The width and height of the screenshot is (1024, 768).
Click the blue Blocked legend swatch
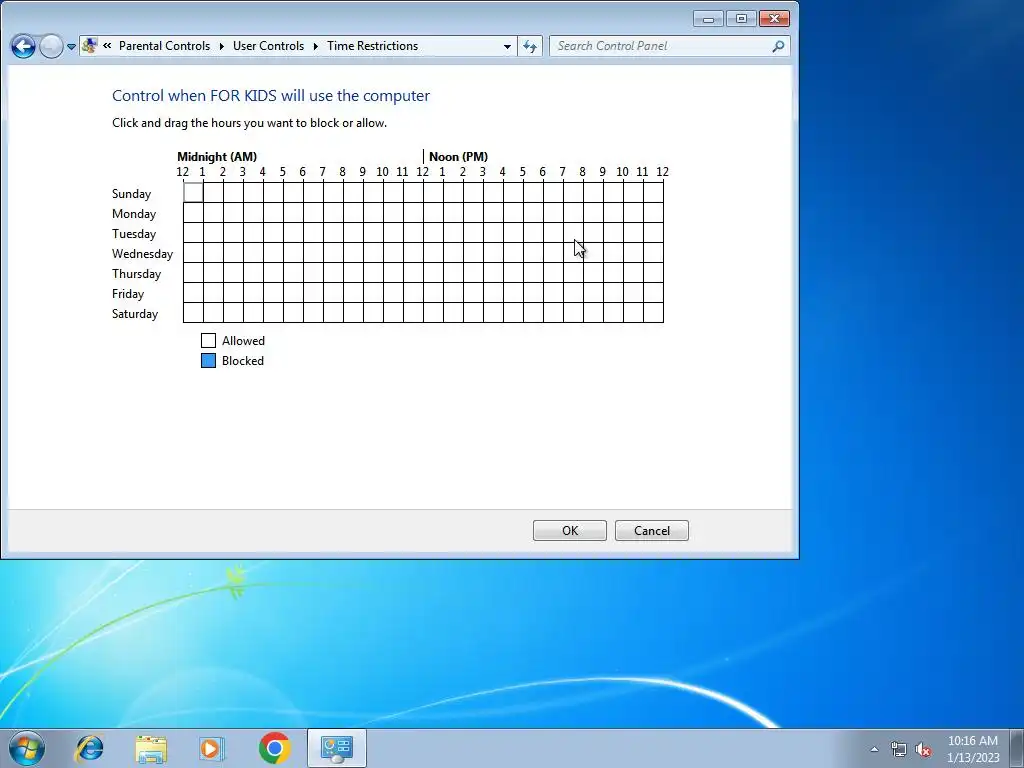click(x=208, y=360)
